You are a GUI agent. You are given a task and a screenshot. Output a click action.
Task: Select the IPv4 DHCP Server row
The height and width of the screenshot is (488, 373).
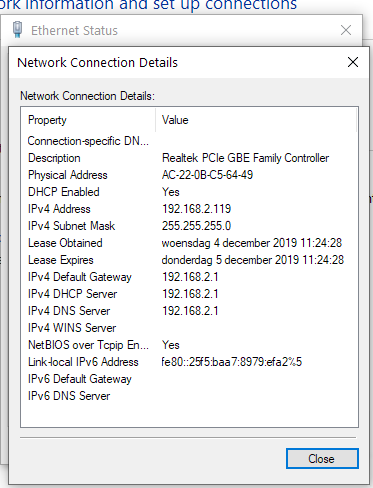point(189,294)
